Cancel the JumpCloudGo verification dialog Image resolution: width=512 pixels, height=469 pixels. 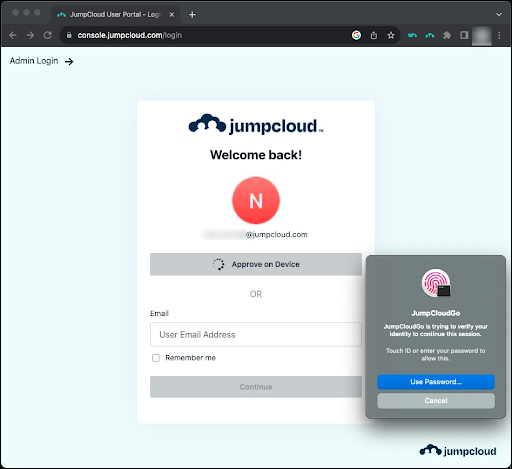436,400
